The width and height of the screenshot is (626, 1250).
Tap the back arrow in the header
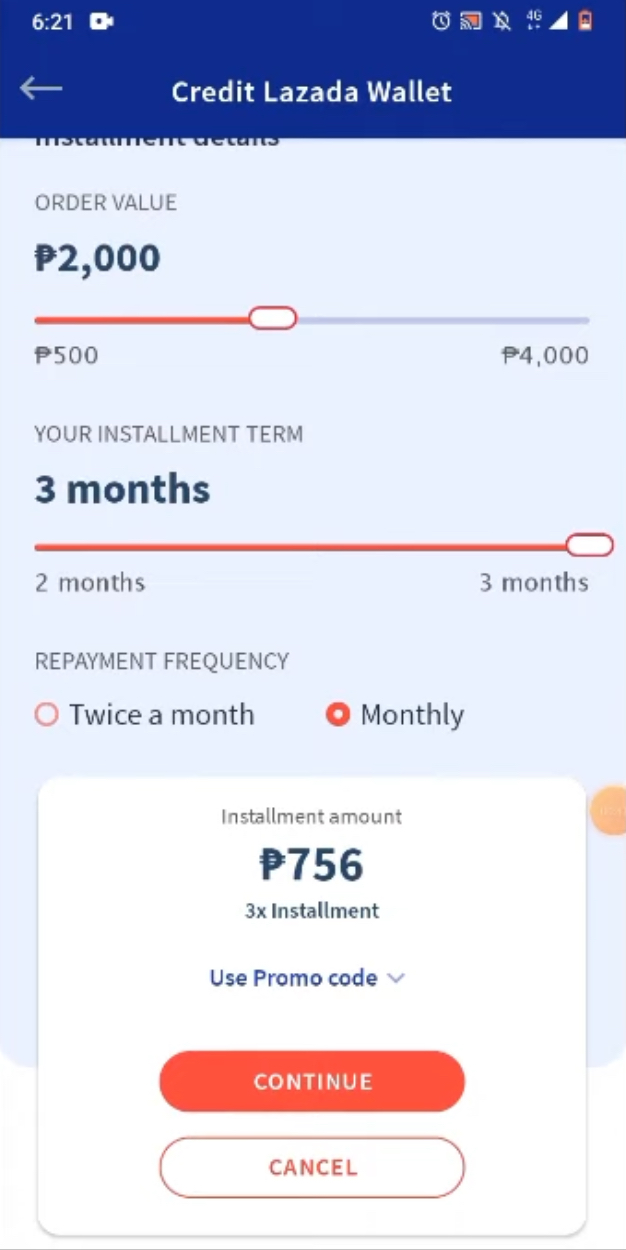[41, 89]
